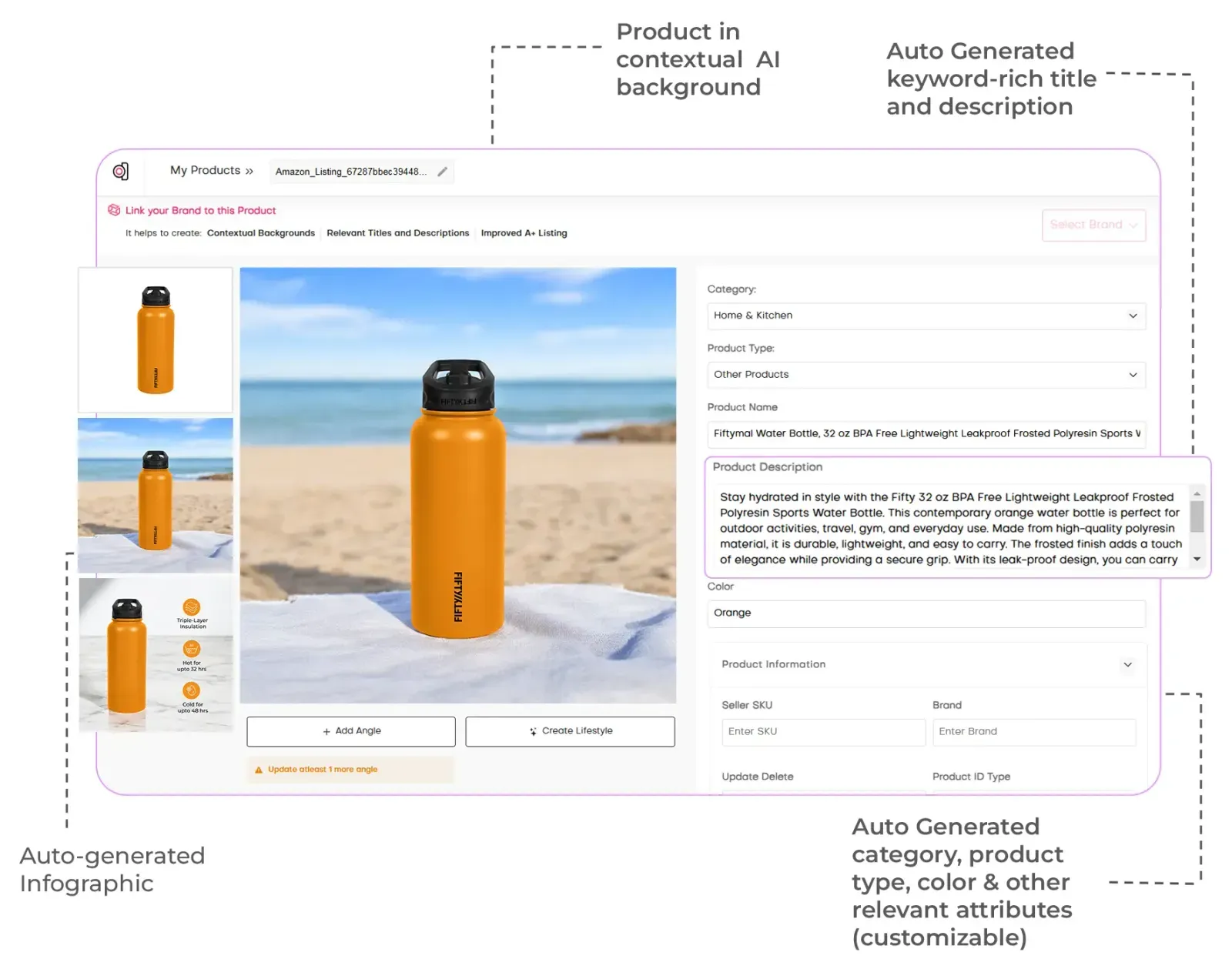The image size is (1232, 969).
Task: Click the Update Delete label
Action: [758, 777]
